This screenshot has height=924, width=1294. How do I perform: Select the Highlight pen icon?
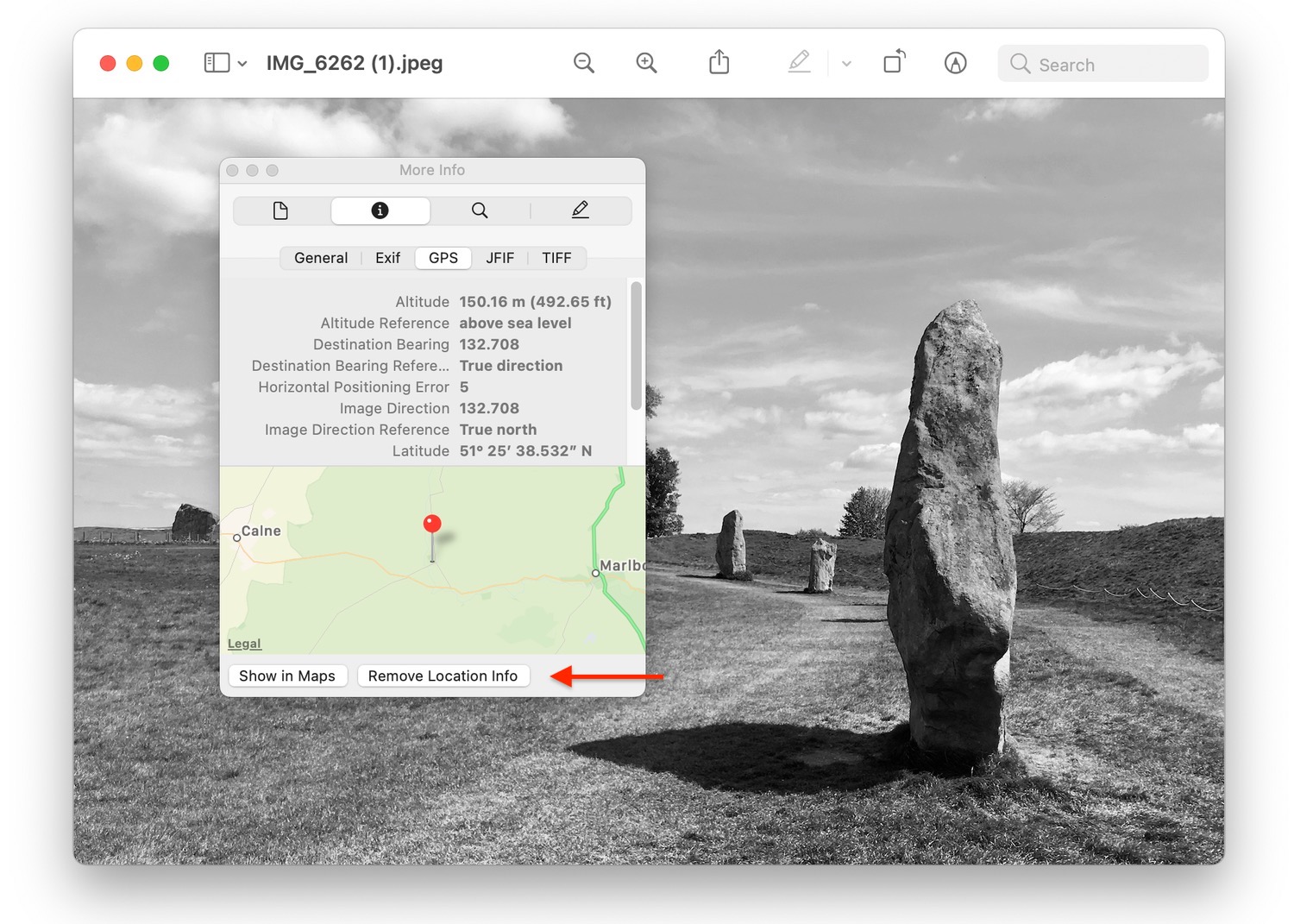[x=800, y=62]
